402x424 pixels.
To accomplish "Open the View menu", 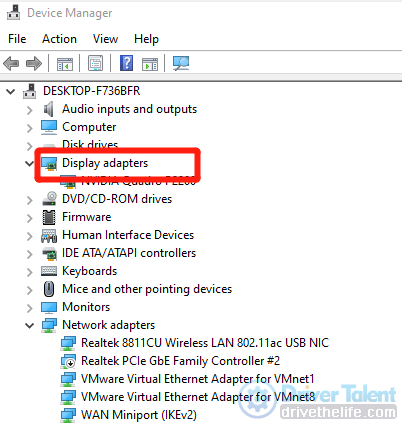I will click(x=105, y=39).
